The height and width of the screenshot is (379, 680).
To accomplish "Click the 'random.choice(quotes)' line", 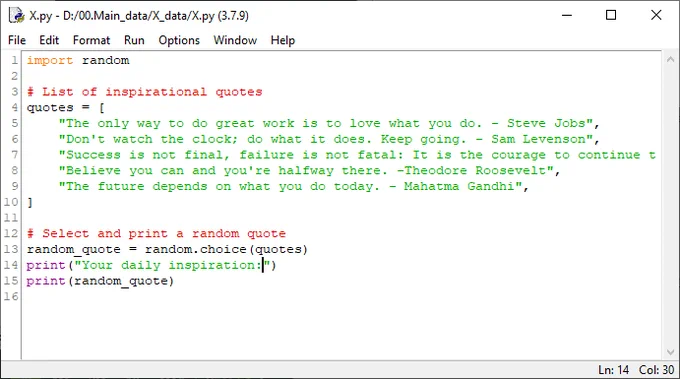I will (167, 249).
